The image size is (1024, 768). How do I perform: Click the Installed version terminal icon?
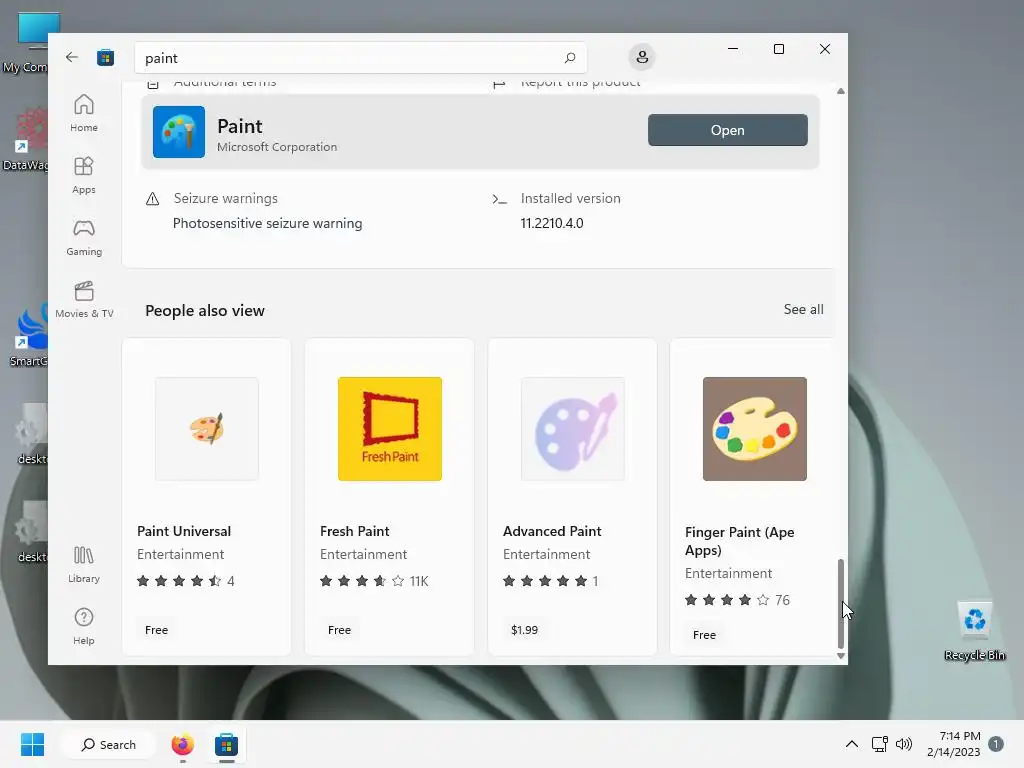[500, 199]
